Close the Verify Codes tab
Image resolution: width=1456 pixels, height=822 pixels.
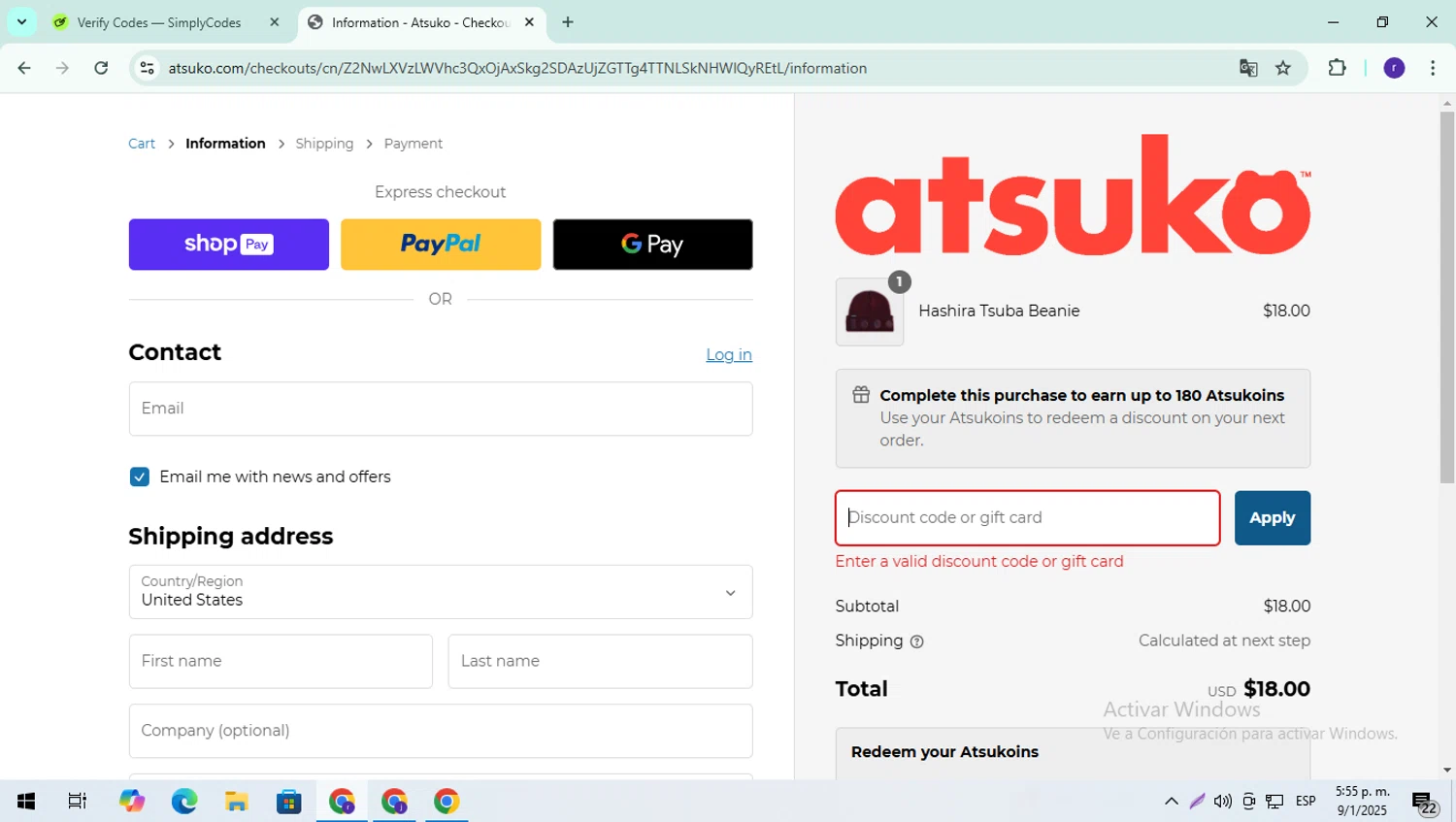[x=275, y=22]
